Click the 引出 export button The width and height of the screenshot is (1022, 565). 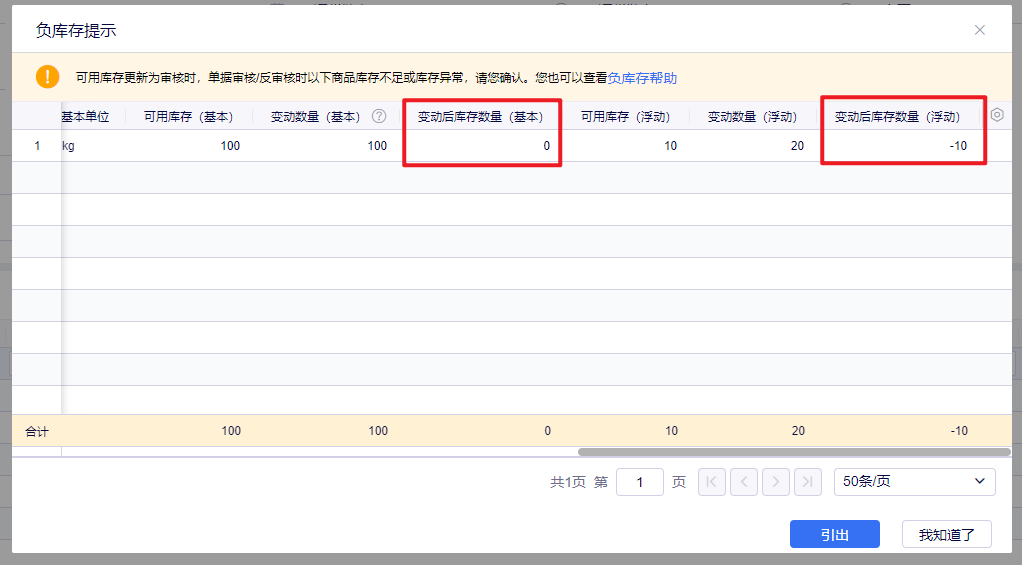(834, 534)
